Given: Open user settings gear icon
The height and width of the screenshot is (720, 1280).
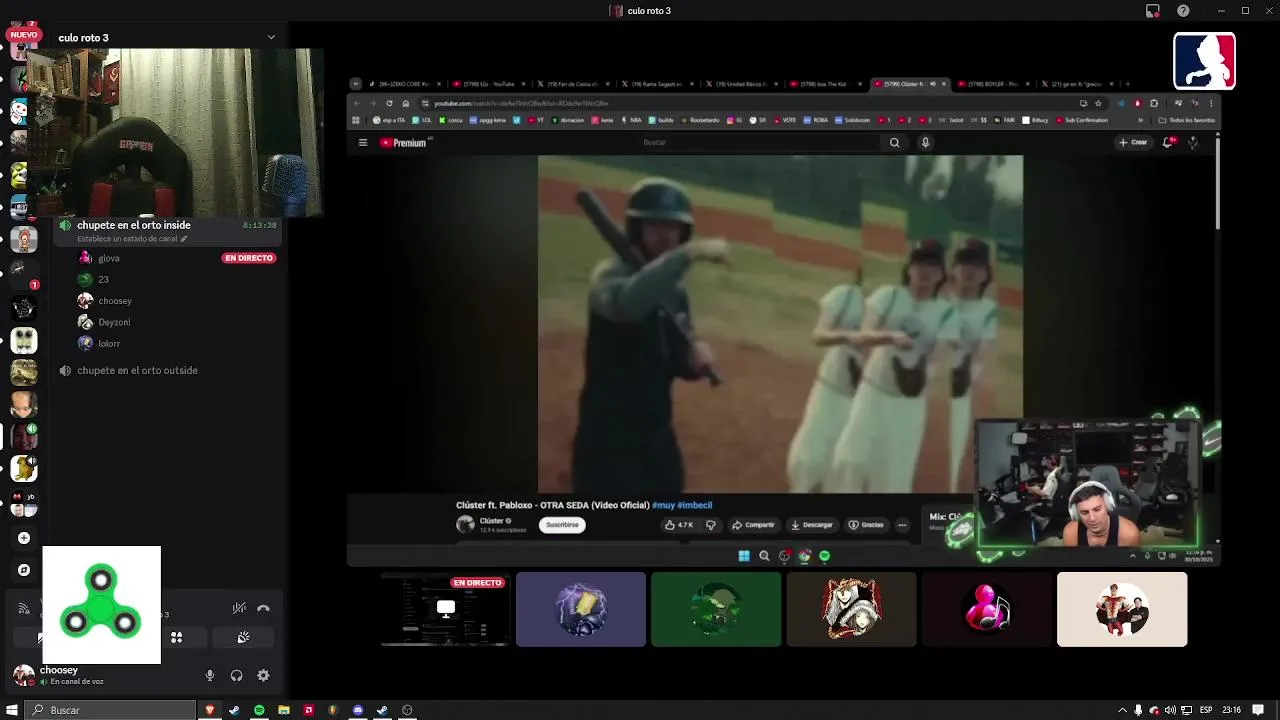Looking at the screenshot, I should [x=263, y=675].
